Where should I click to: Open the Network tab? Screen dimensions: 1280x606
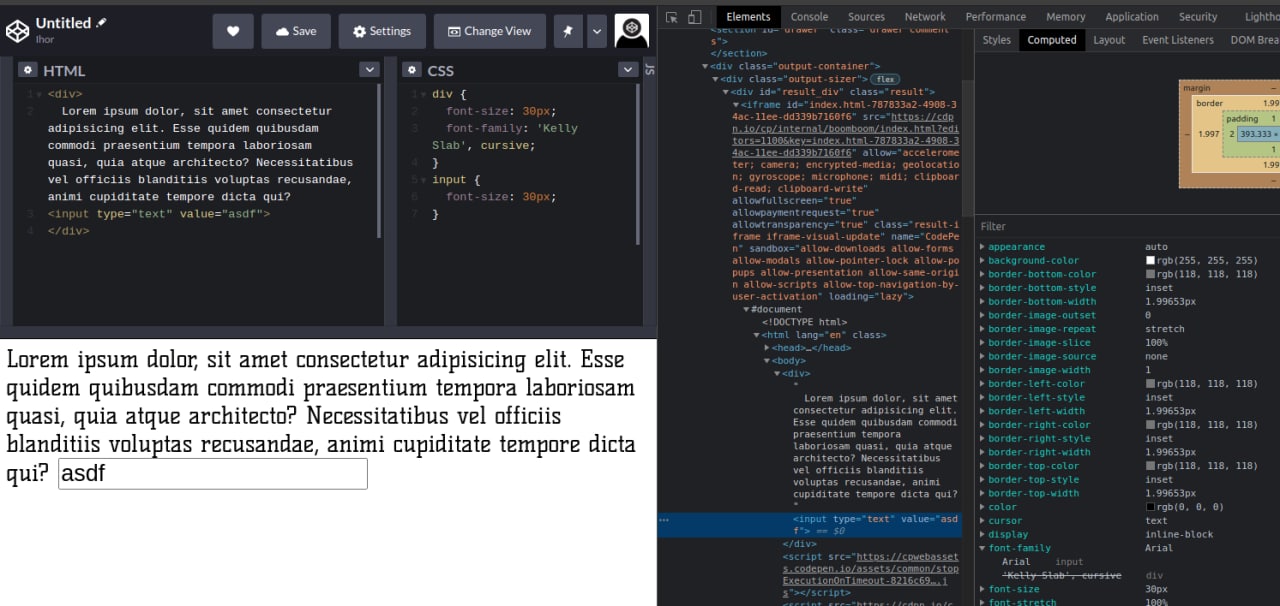pyautogui.click(x=925, y=17)
